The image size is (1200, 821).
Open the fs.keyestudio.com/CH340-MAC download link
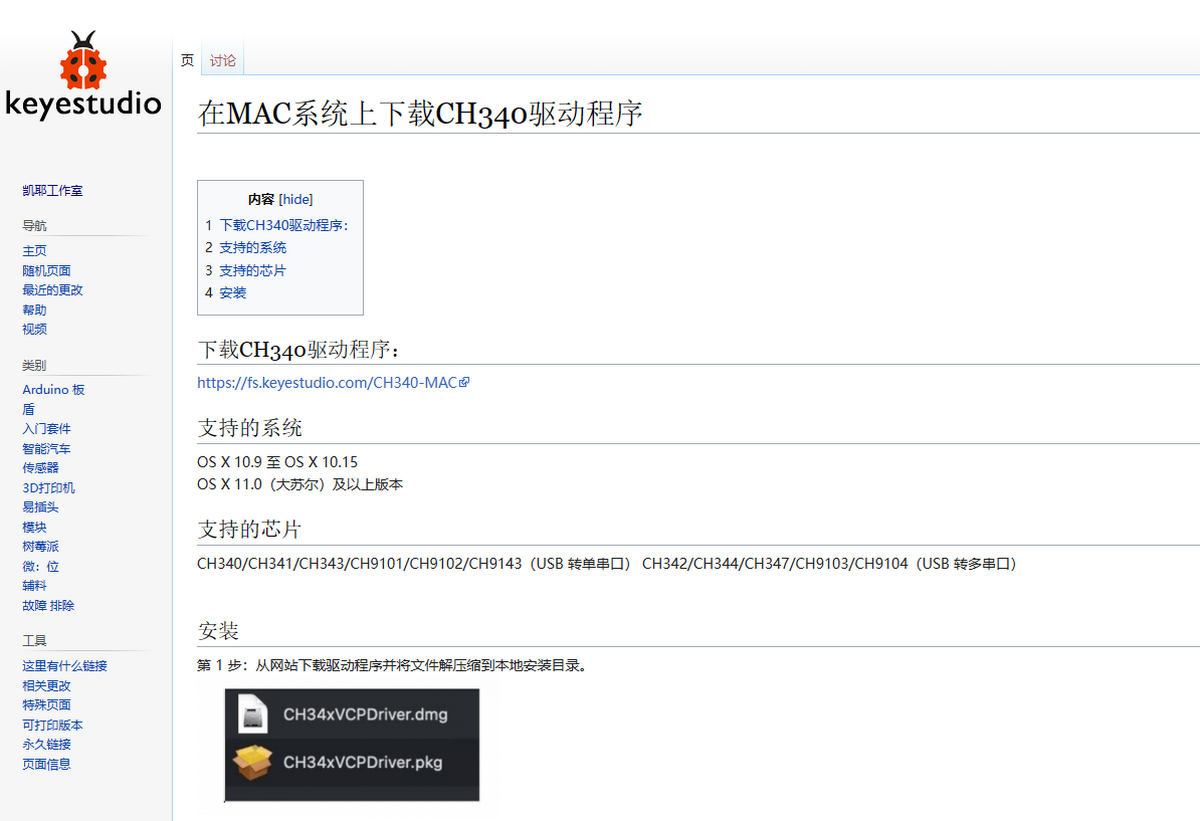pos(327,382)
